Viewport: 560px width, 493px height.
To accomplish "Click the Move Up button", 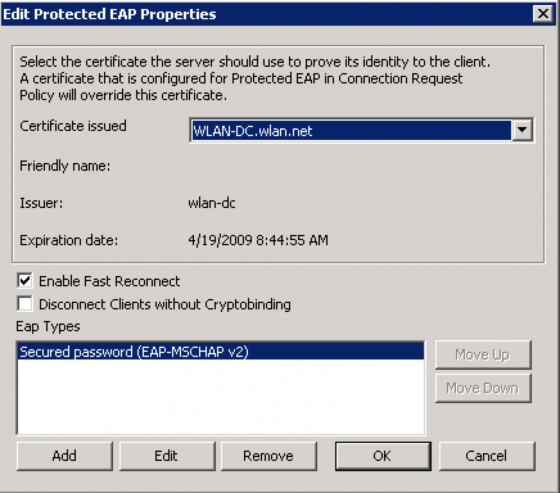I will point(483,355).
